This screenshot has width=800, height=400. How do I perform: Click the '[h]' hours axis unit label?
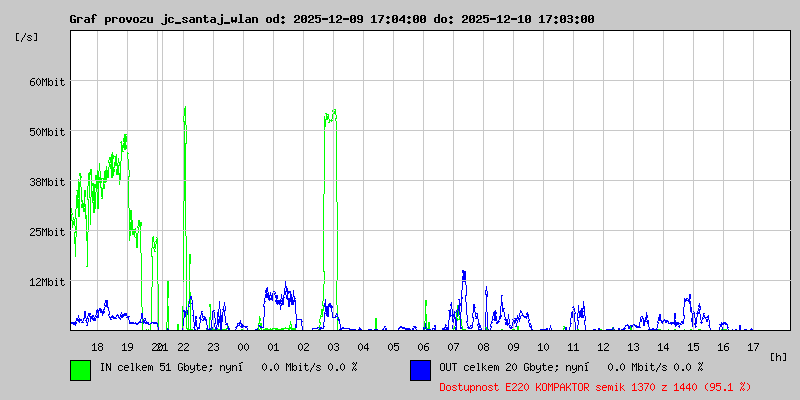(778, 357)
